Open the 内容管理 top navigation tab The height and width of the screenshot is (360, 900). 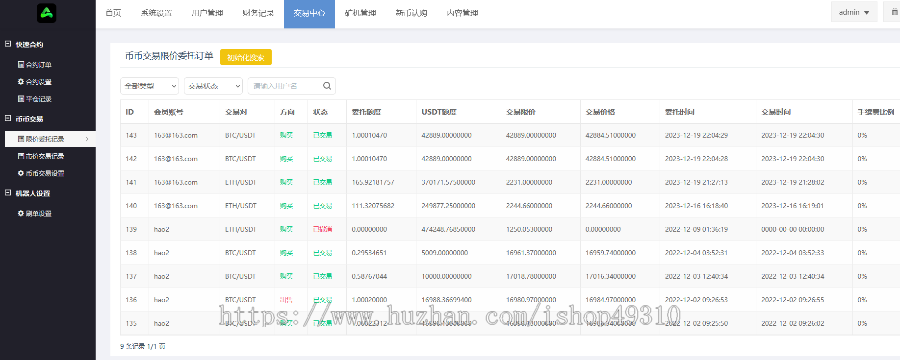point(462,13)
